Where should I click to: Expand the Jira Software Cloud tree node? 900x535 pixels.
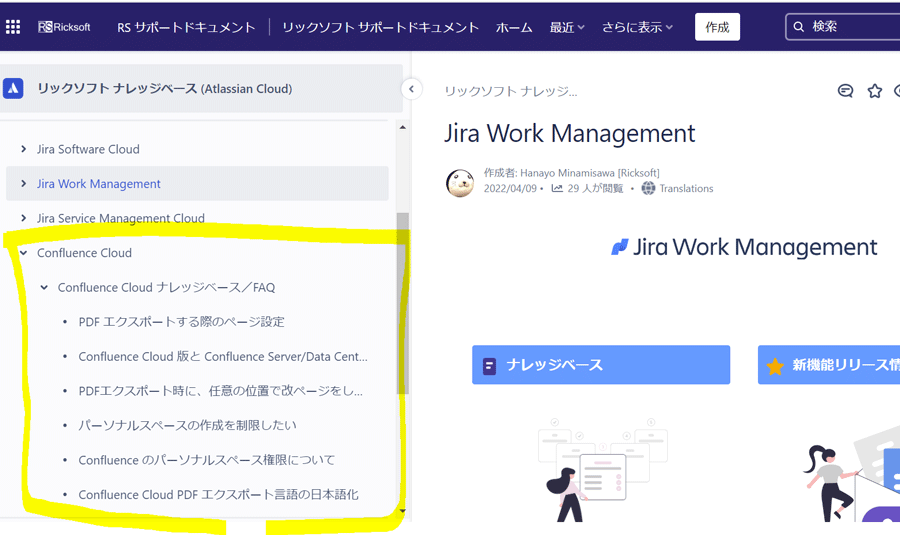pos(24,149)
